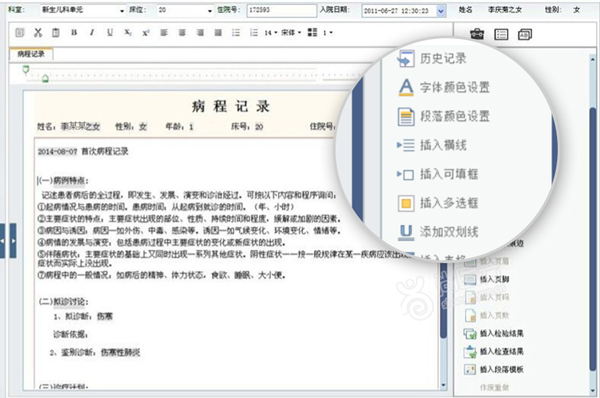The height and width of the screenshot is (398, 600).
Task: Toggle italic text formatting
Action: [x=92, y=33]
